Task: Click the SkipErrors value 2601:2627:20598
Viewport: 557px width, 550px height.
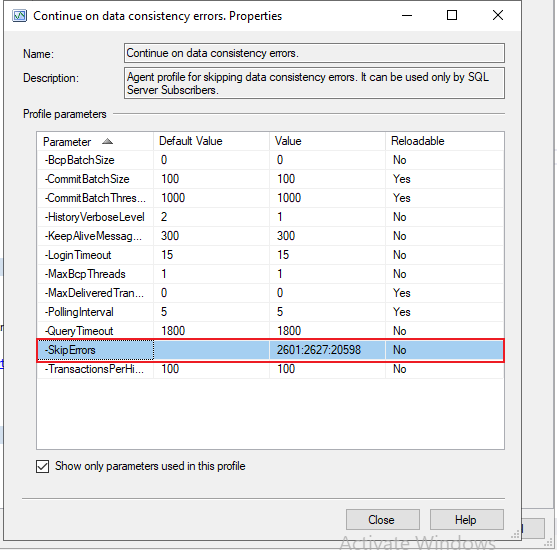Action: 319,350
